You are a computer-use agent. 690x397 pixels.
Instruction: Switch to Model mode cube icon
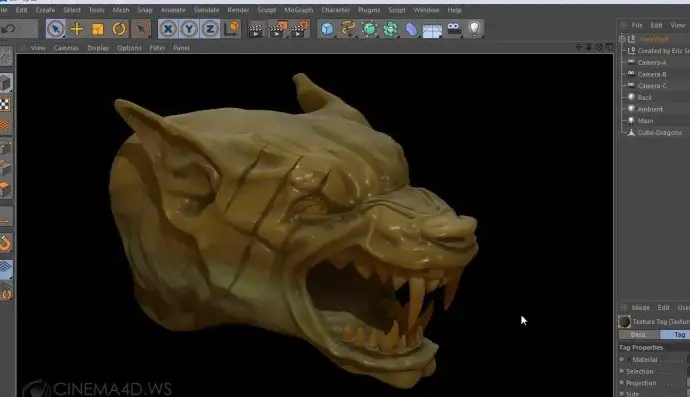pos(6,83)
